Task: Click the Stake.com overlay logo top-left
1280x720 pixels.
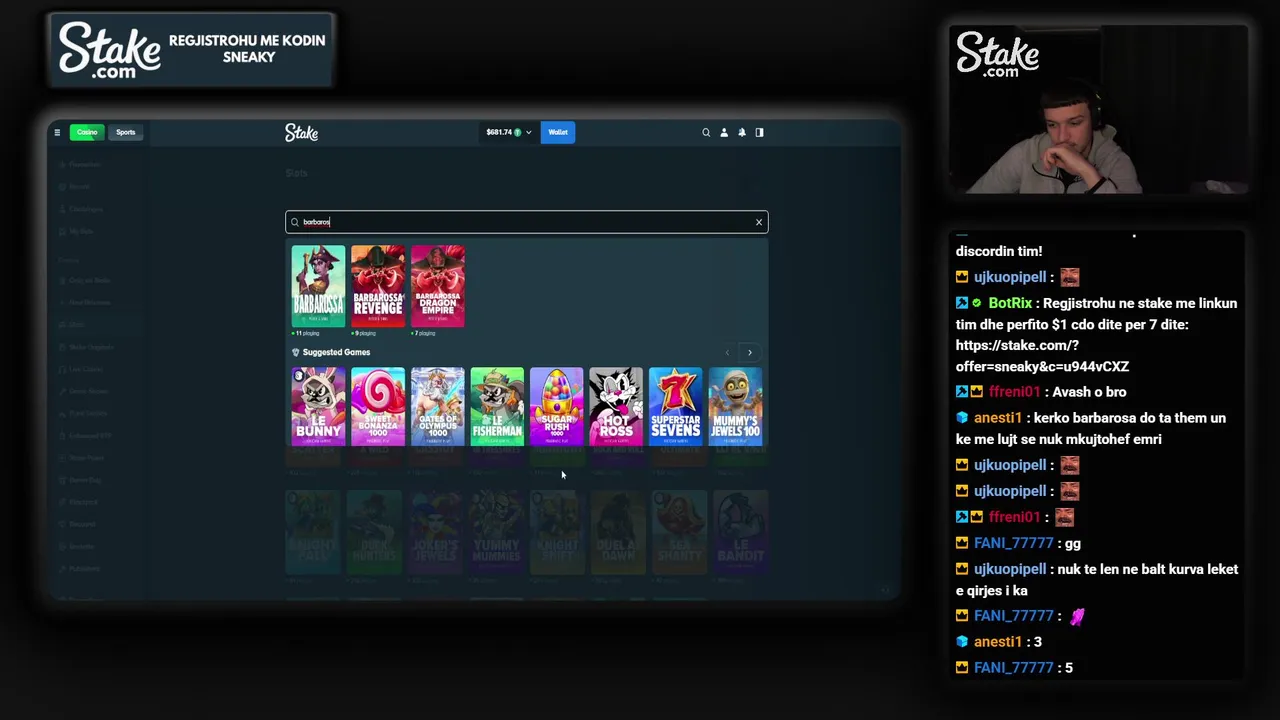Action: 109,50
